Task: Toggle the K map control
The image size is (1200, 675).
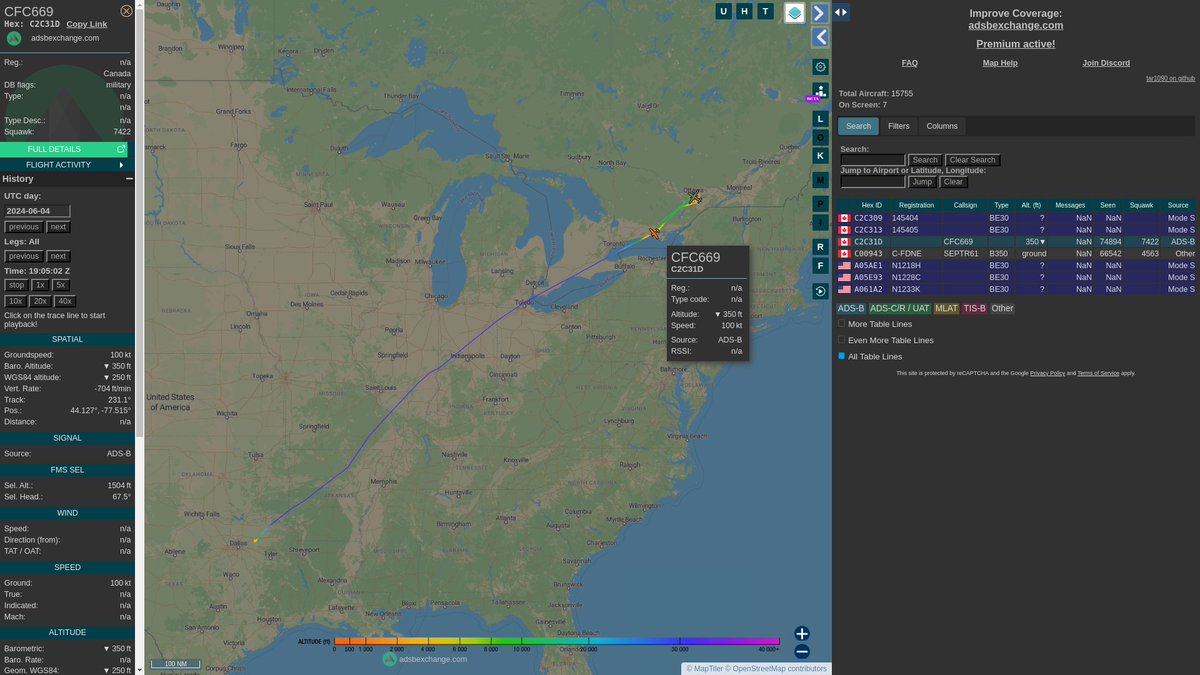Action: click(x=820, y=155)
